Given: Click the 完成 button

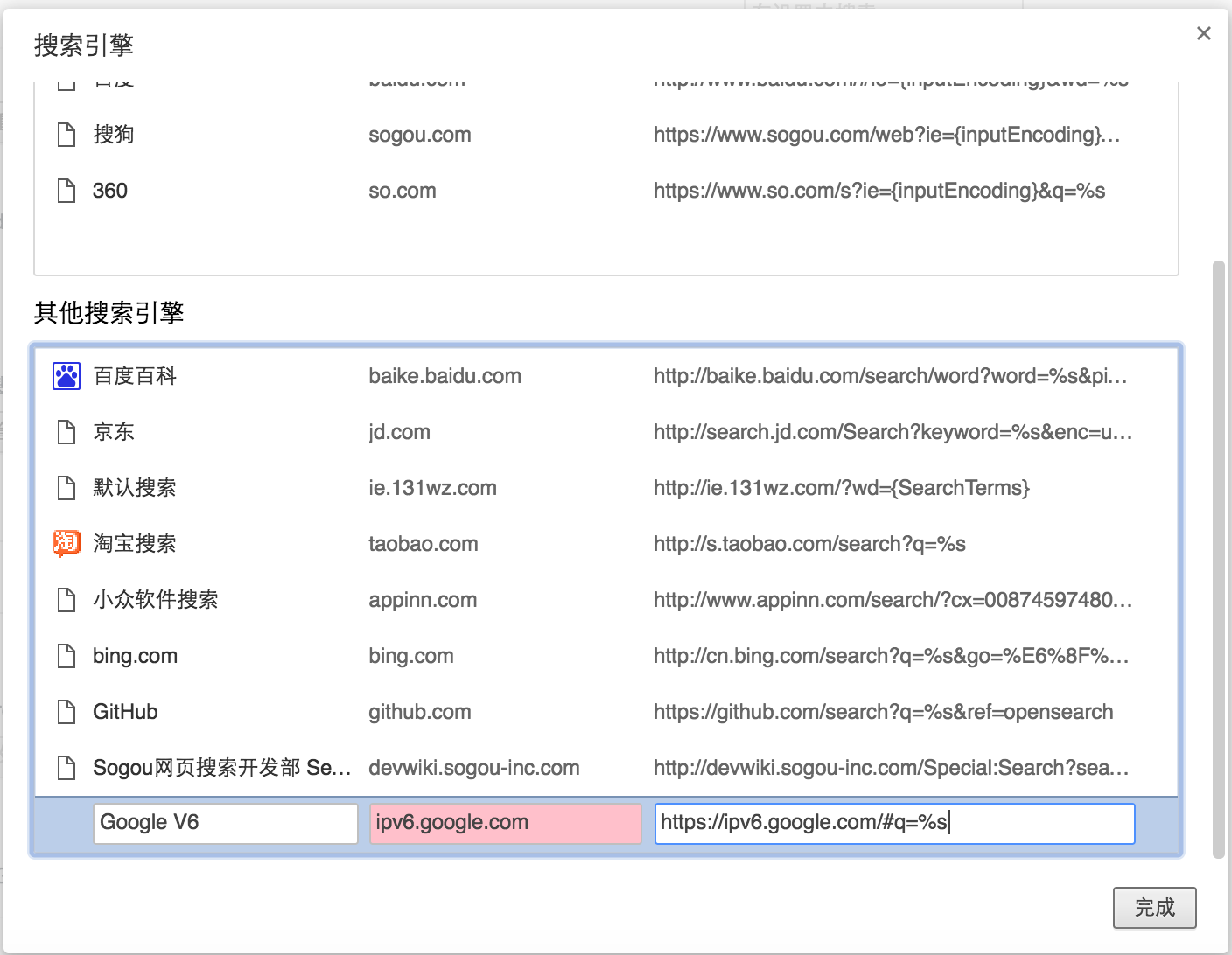Looking at the screenshot, I should (1154, 908).
